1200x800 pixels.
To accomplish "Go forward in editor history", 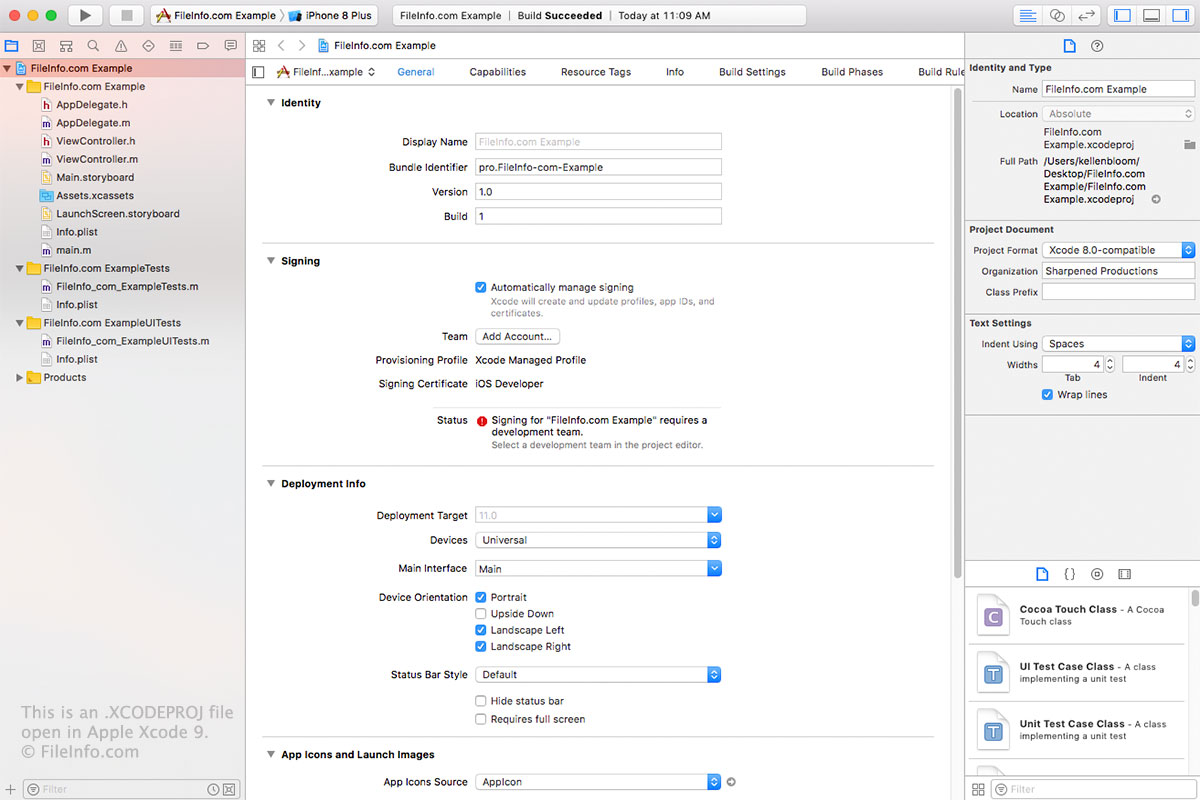I will coord(303,46).
